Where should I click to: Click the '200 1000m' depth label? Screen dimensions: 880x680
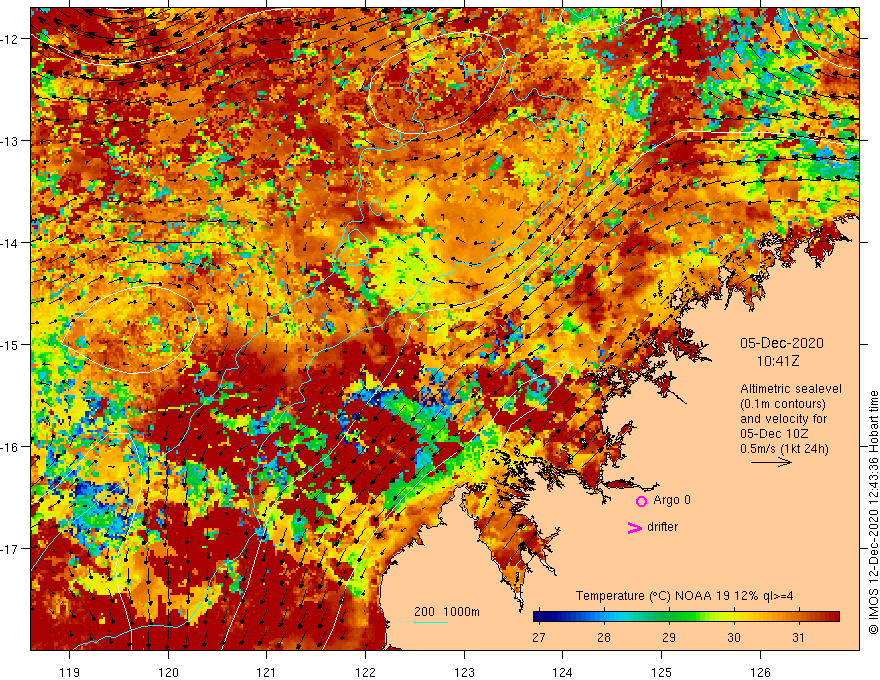447,612
